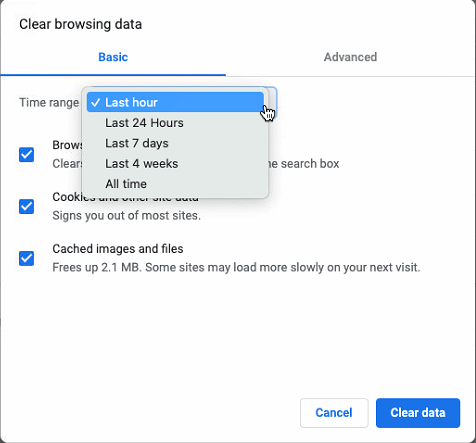This screenshot has height=443, width=476.
Task: Click the Time range label
Action: tap(49, 103)
